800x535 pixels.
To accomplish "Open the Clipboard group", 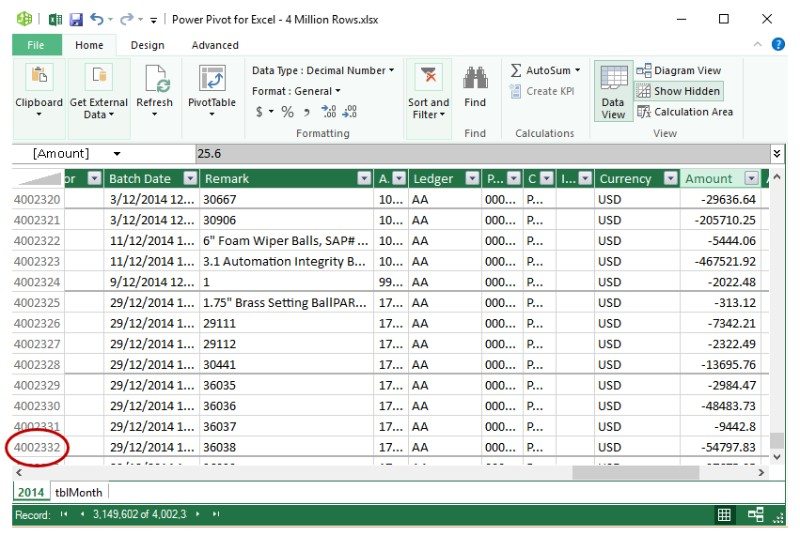I will tap(39, 92).
